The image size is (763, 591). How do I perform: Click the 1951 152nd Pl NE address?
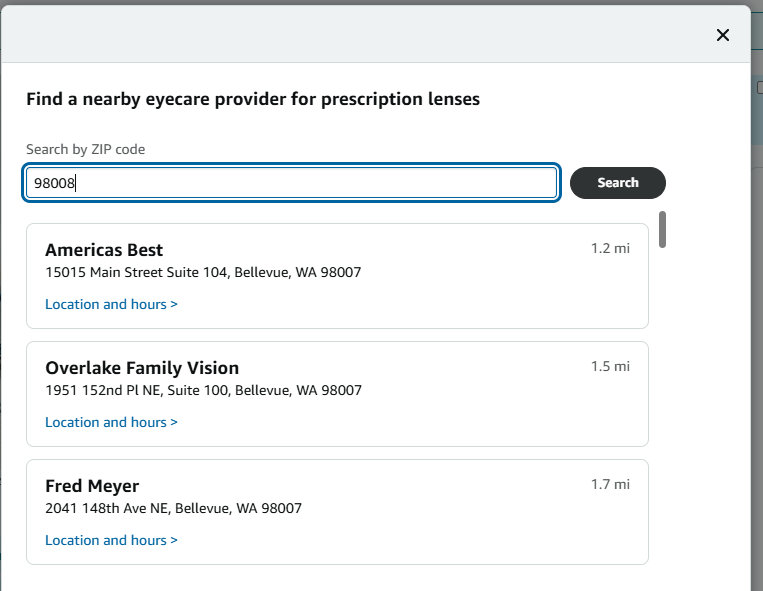[203, 391]
